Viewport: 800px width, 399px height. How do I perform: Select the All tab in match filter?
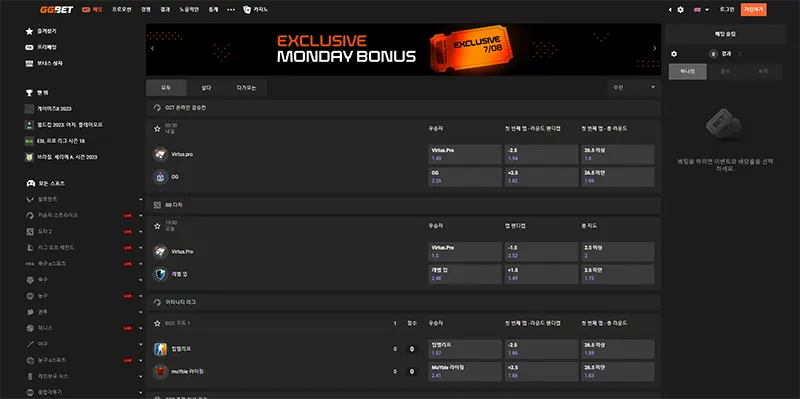pyautogui.click(x=166, y=88)
